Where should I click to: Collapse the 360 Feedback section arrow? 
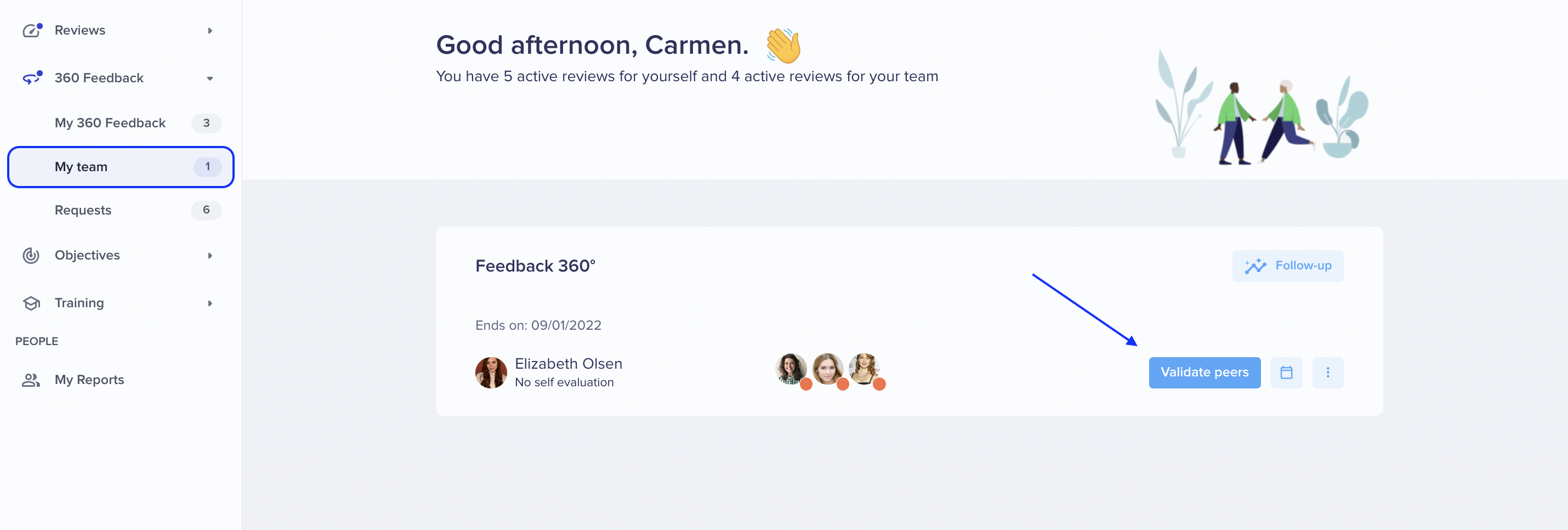tap(210, 78)
